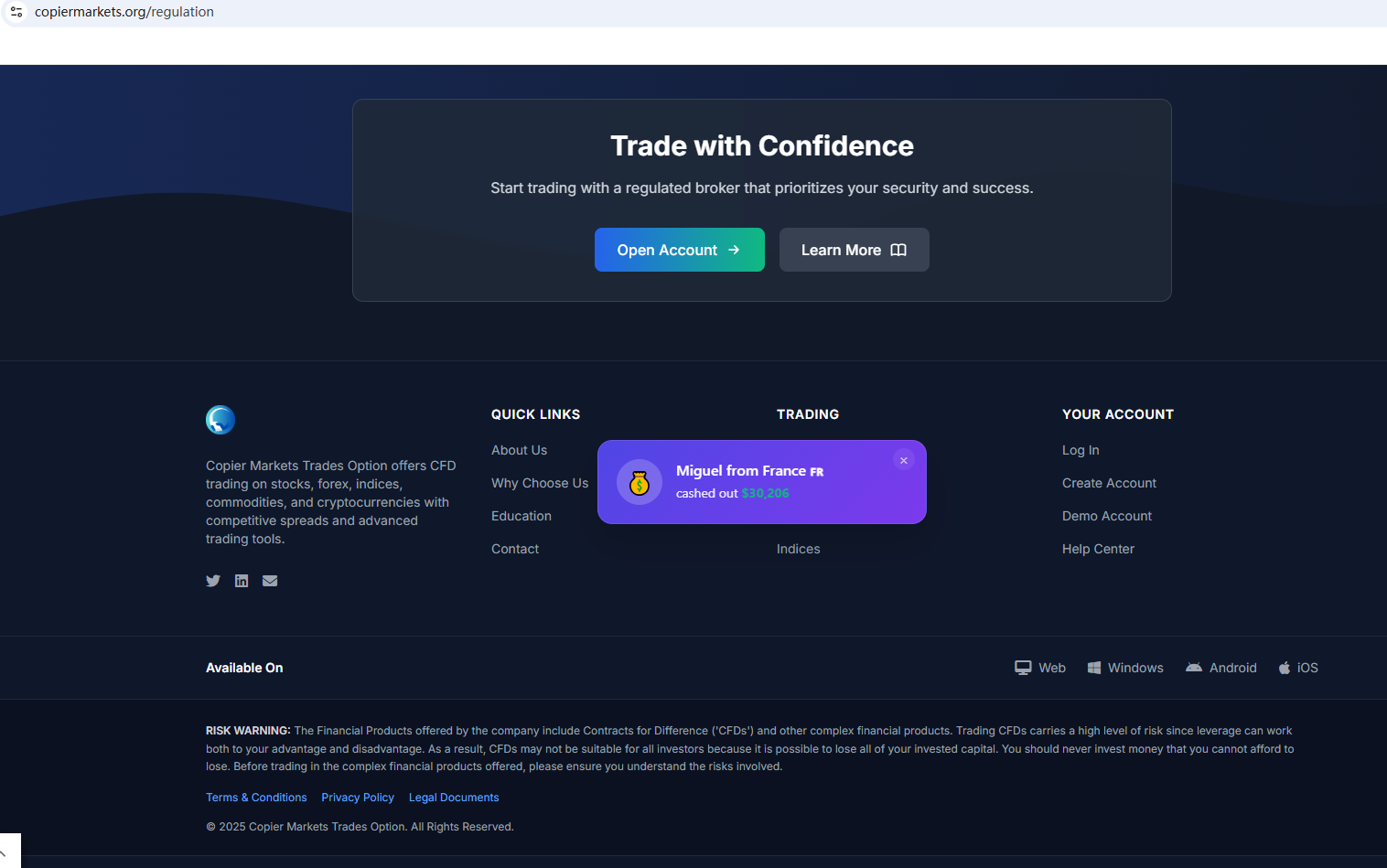The width and height of the screenshot is (1387, 868).
Task: Go to the Education page
Action: pyautogui.click(x=521, y=516)
